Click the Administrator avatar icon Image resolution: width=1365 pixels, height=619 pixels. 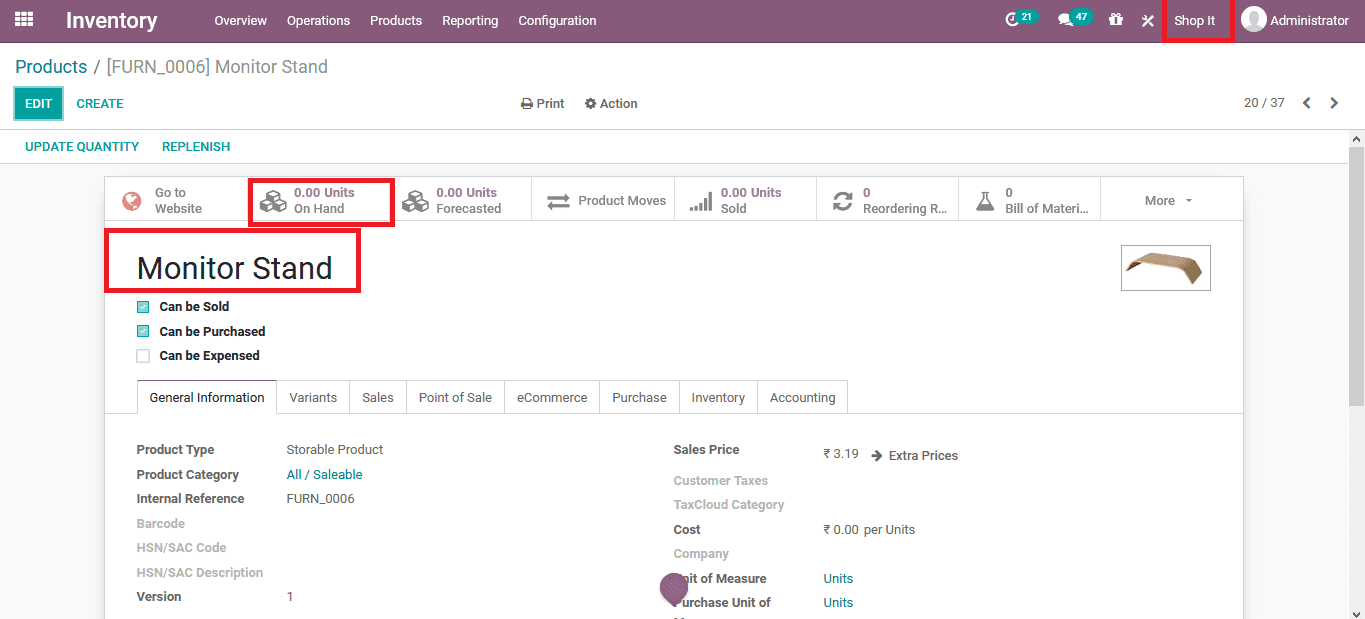click(x=1253, y=20)
